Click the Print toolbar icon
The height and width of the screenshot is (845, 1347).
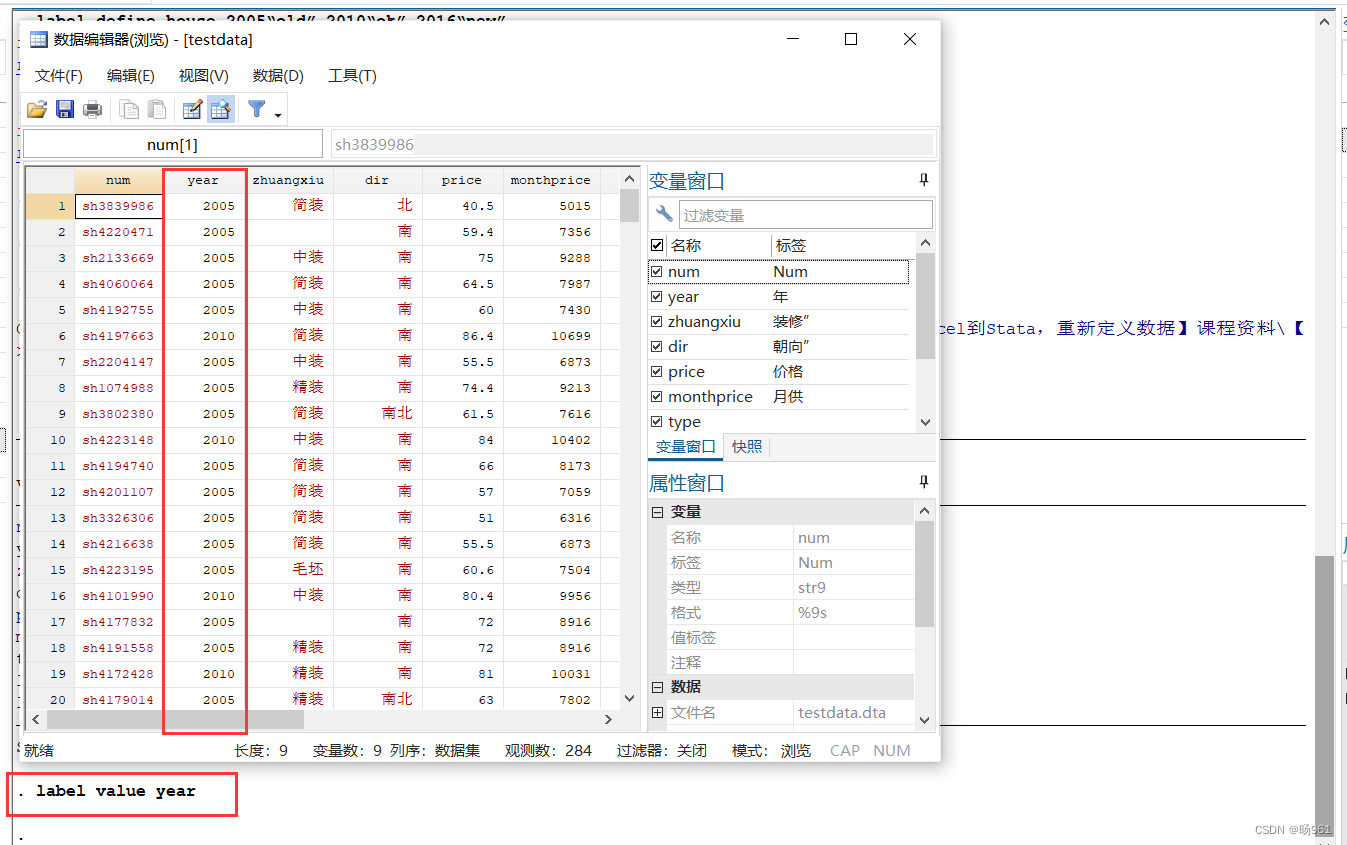coord(92,109)
